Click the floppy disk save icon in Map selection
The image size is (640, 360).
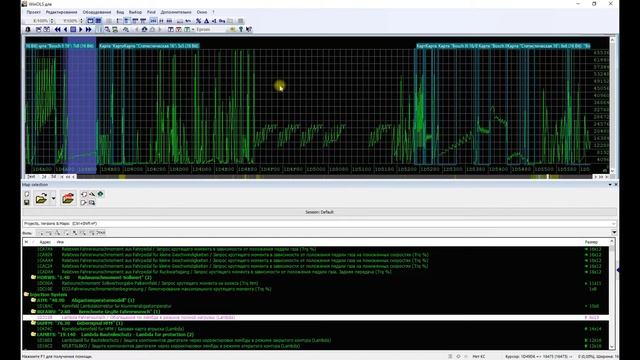click(27, 202)
